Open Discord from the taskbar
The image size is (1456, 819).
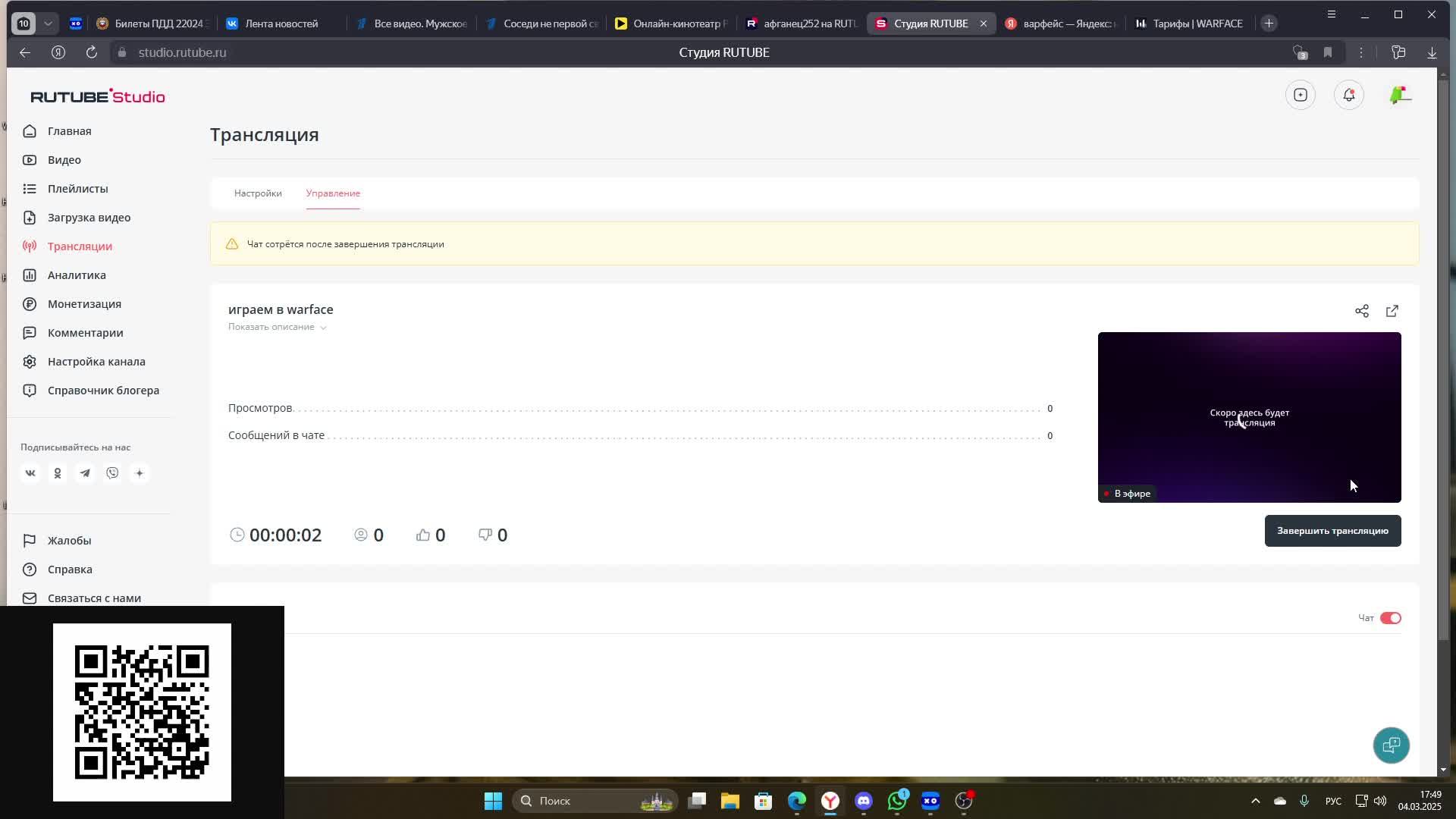tap(864, 801)
